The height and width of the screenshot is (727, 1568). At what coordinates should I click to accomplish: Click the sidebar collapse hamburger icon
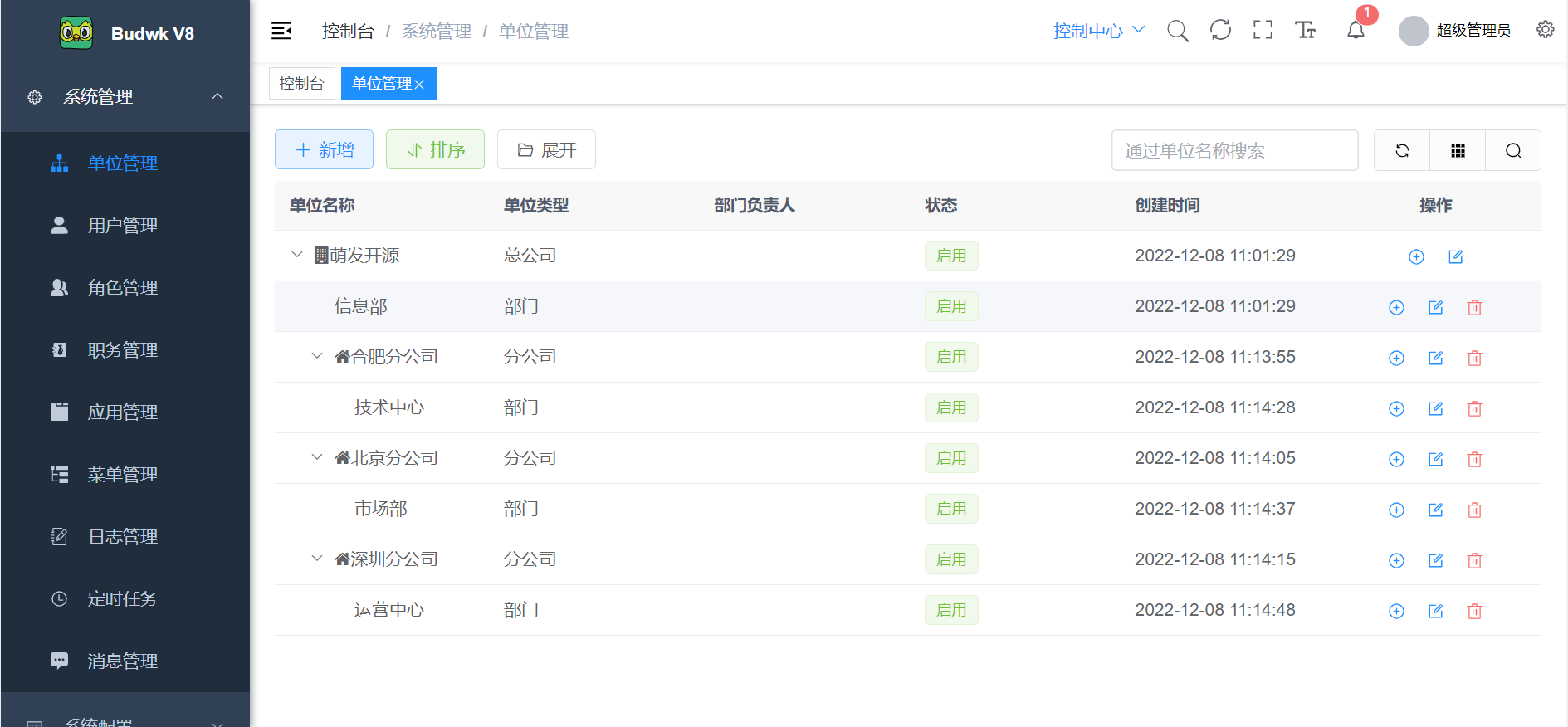click(x=281, y=32)
